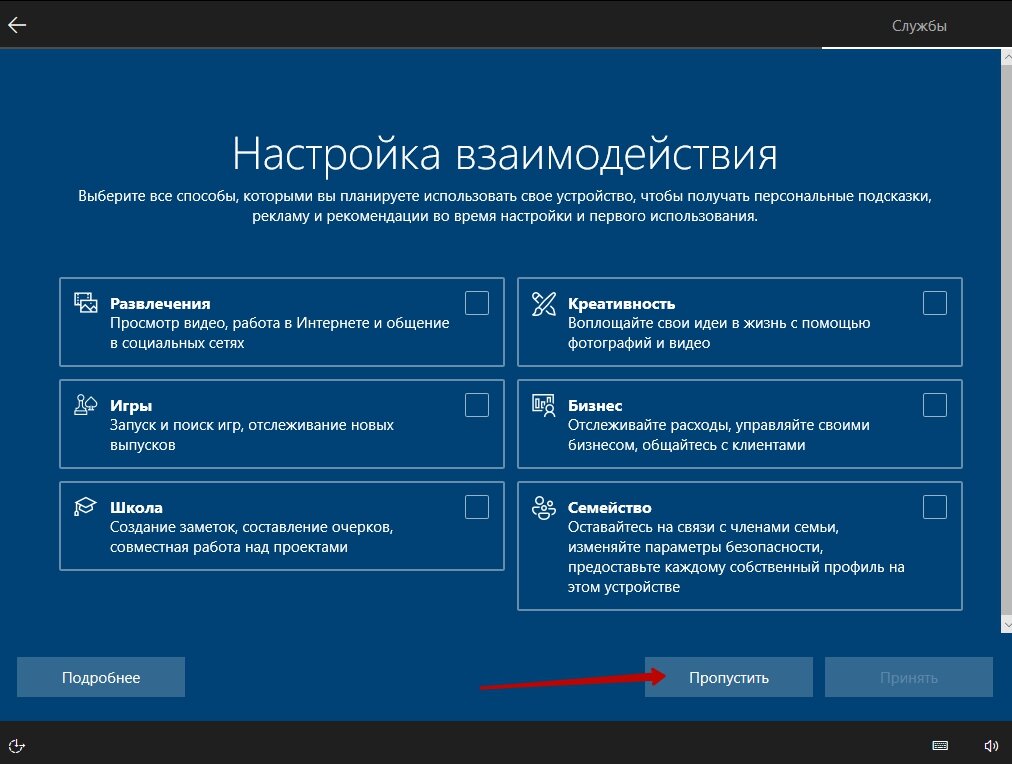Check the Креативность checkbox
This screenshot has height=764, width=1012.
click(934, 301)
